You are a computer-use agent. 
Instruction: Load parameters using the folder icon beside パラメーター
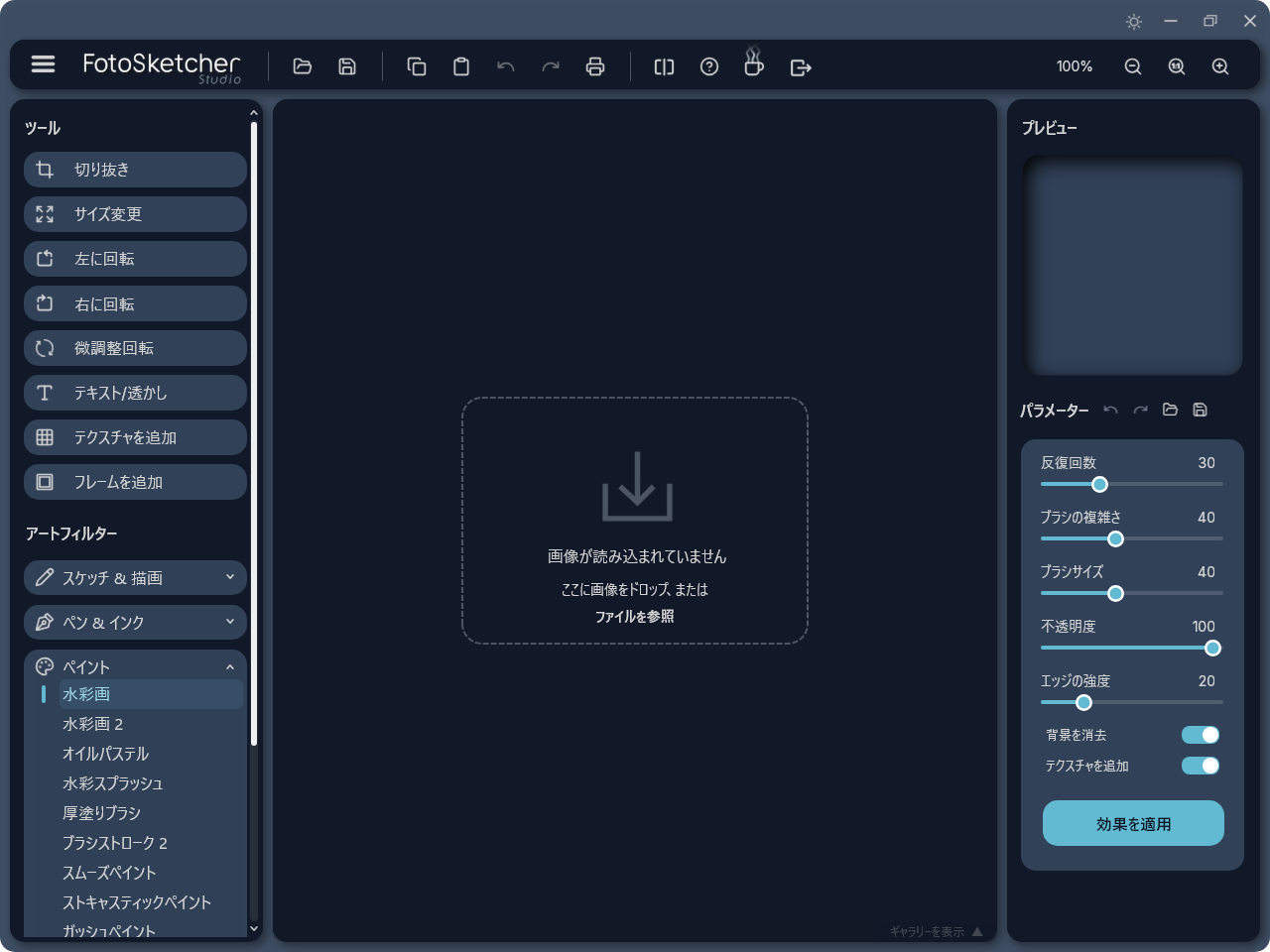[x=1170, y=410]
